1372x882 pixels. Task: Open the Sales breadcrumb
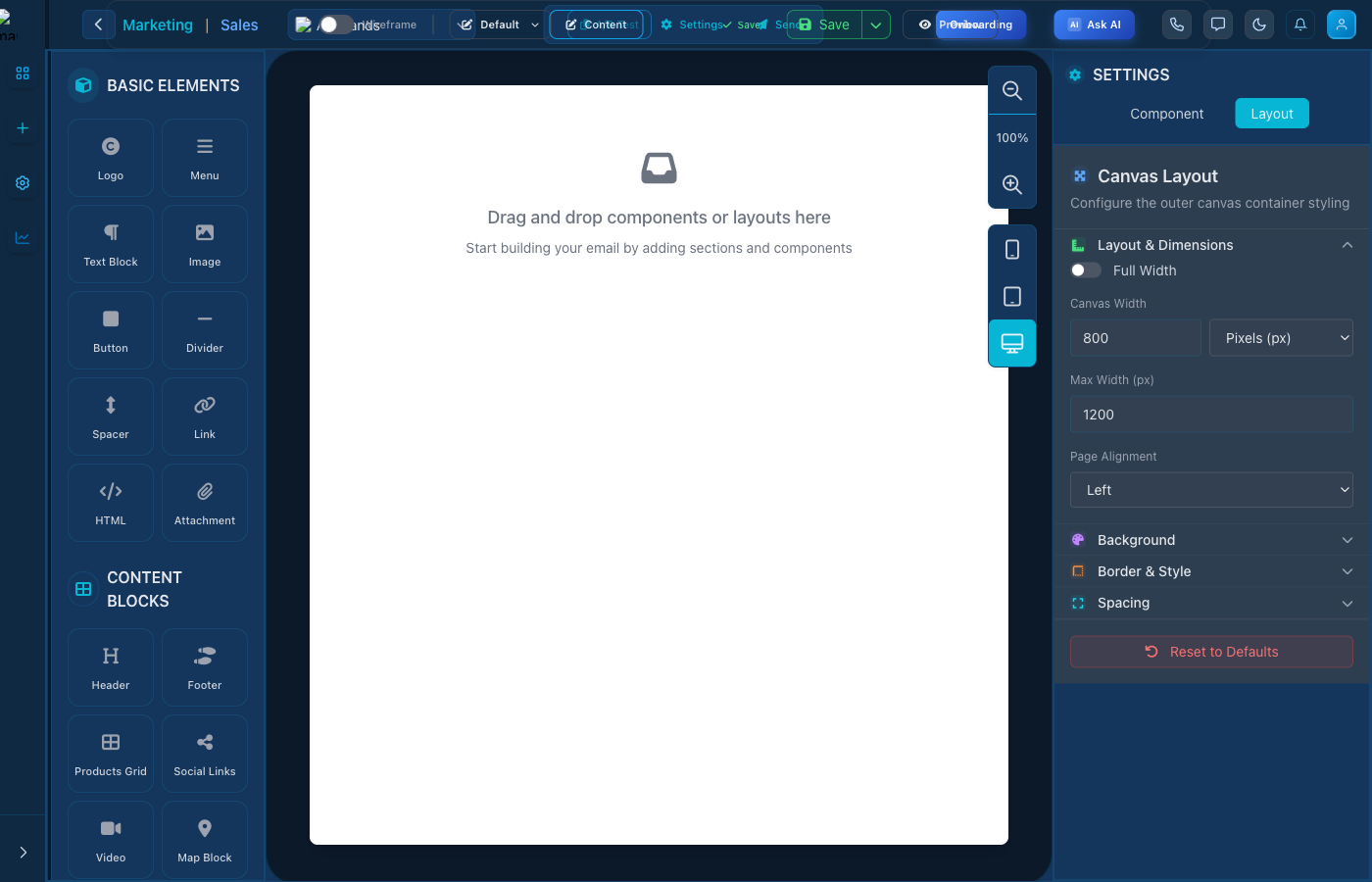coord(239,25)
